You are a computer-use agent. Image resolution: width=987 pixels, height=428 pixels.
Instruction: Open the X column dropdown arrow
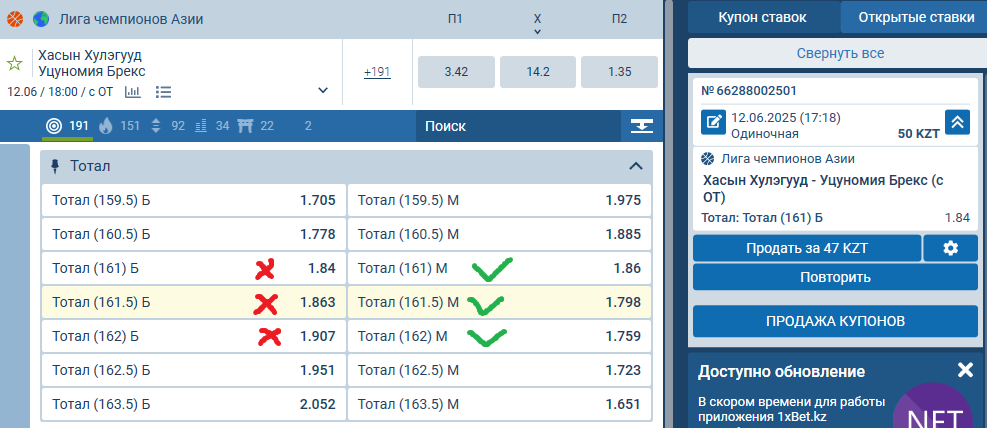(538, 32)
